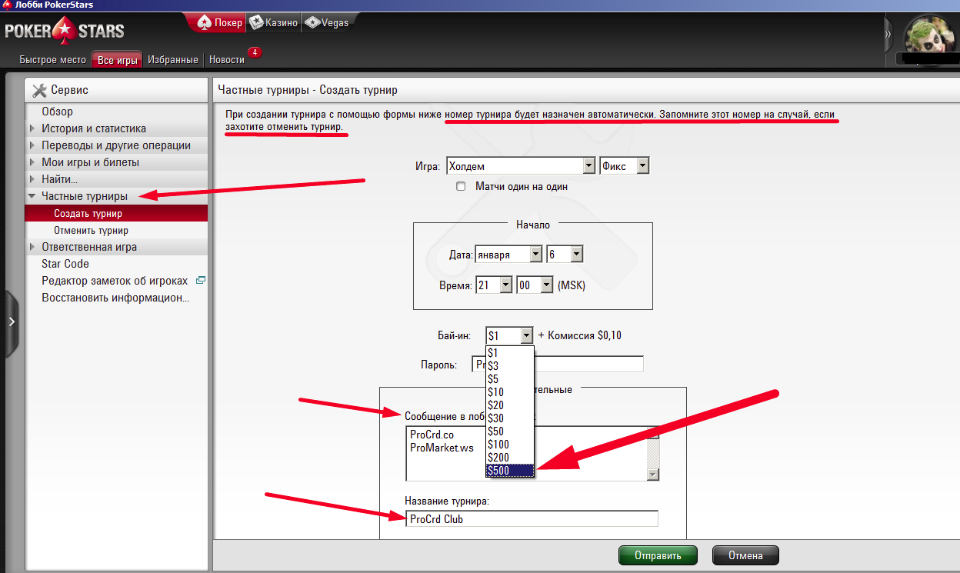960x573 pixels.
Task: Open the Игра dropdown showing Холдем
Action: point(520,166)
